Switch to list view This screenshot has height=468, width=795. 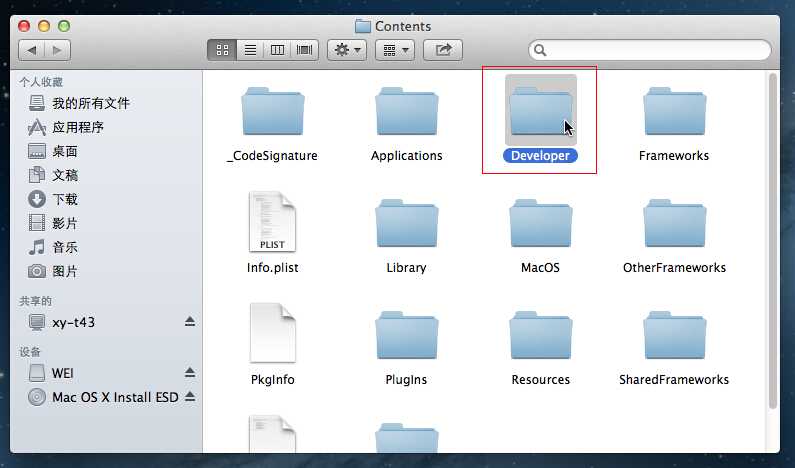pyautogui.click(x=250, y=50)
